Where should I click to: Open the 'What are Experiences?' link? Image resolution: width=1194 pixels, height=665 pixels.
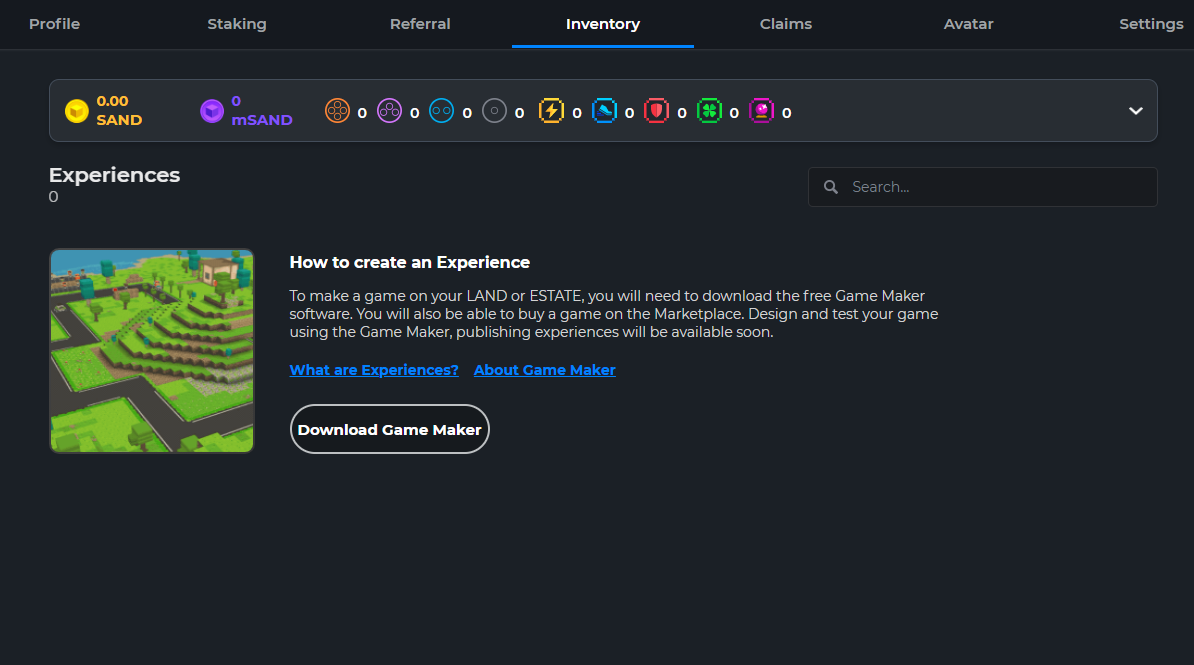pyautogui.click(x=374, y=370)
